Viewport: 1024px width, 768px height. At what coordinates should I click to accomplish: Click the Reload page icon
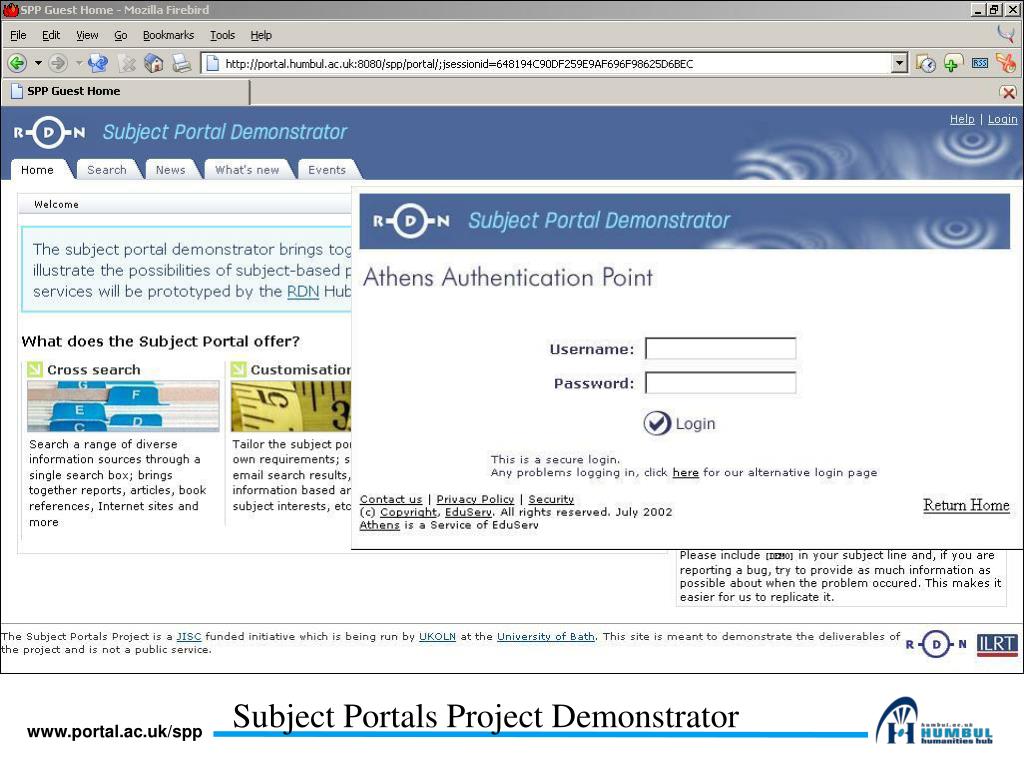98,63
